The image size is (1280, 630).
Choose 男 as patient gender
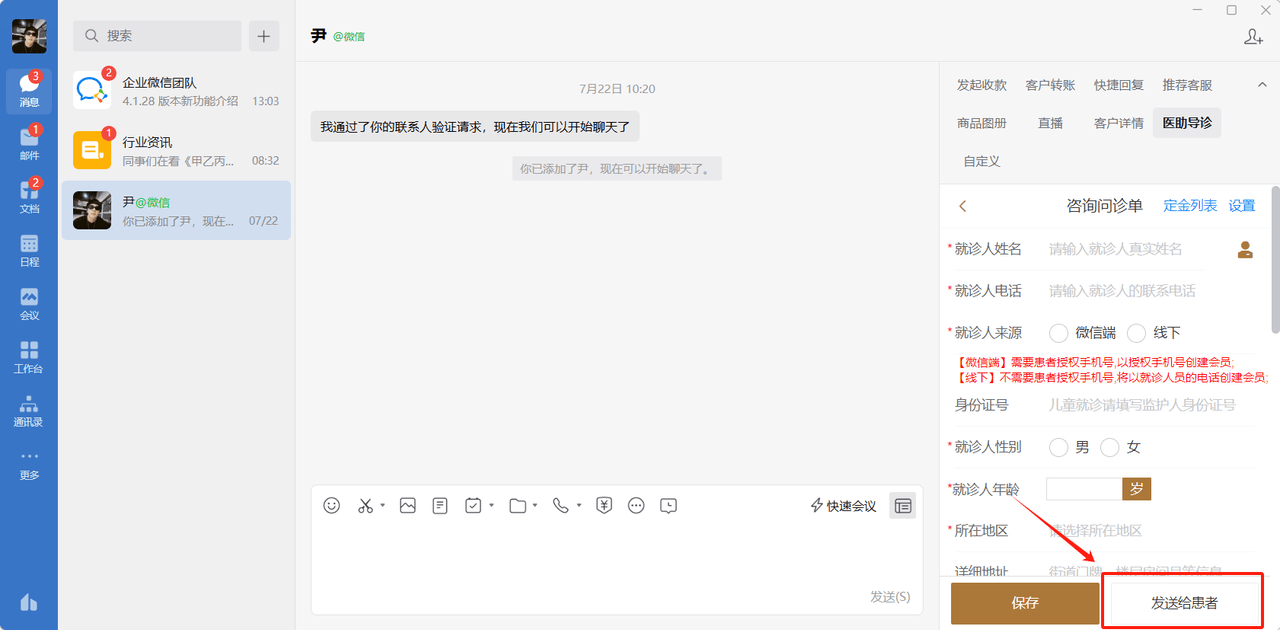(x=1058, y=448)
